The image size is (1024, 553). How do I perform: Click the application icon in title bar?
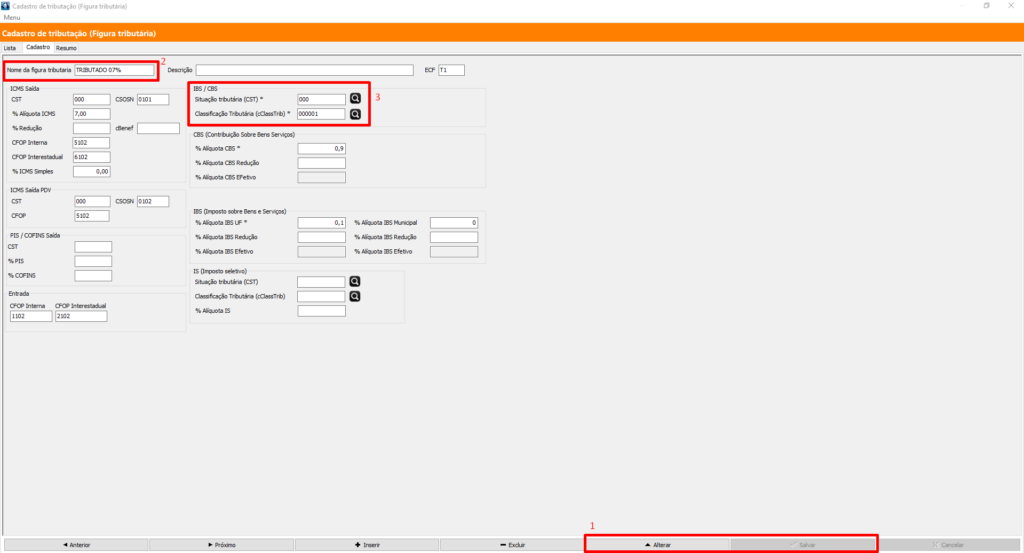tap(7, 6)
